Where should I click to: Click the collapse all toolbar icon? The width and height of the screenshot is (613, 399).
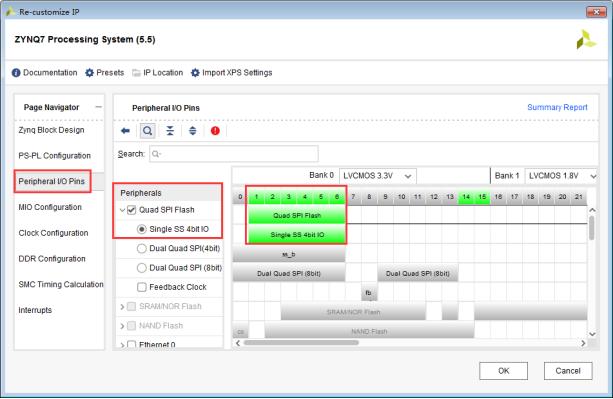(170, 131)
